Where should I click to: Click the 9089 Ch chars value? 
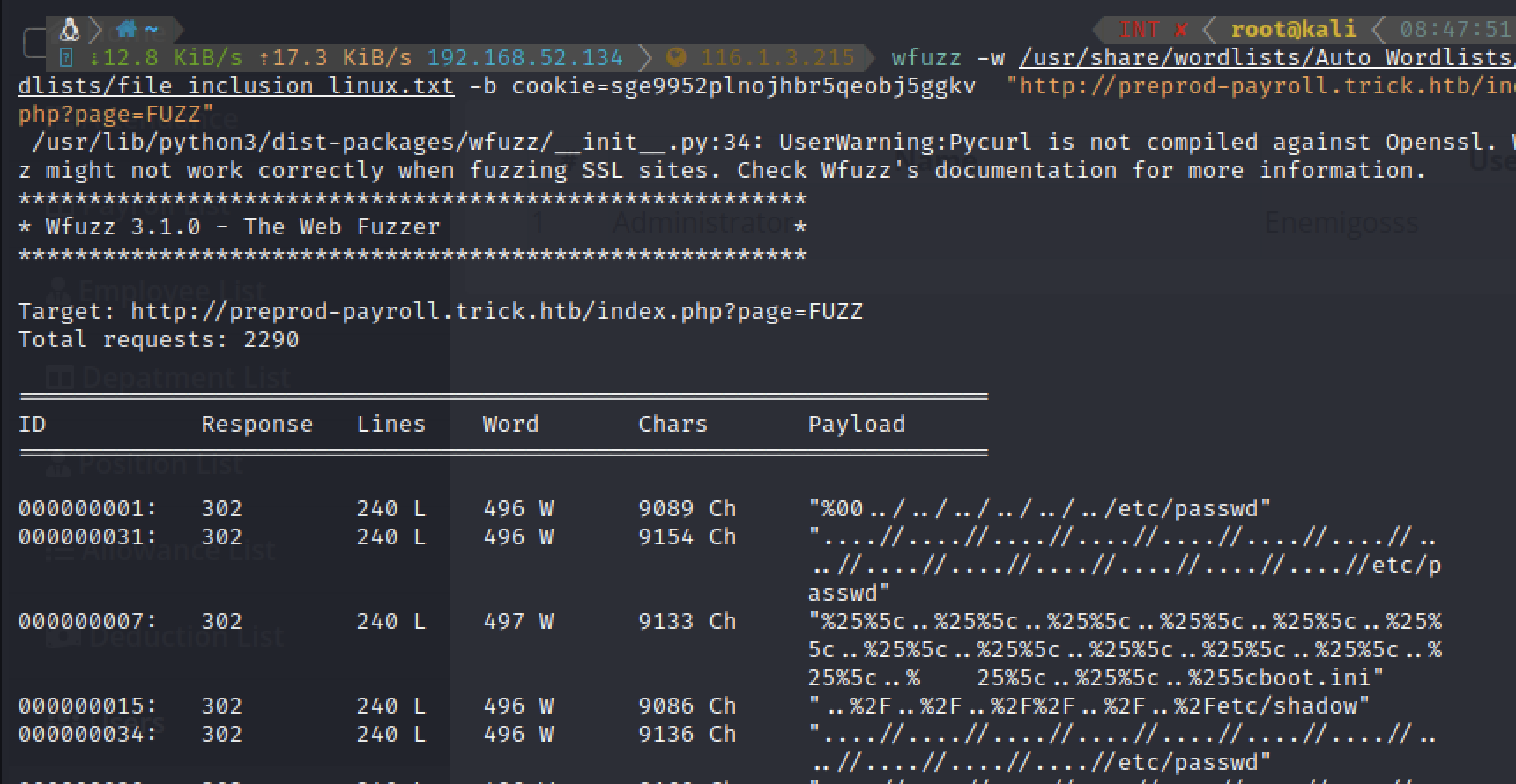[x=687, y=509]
